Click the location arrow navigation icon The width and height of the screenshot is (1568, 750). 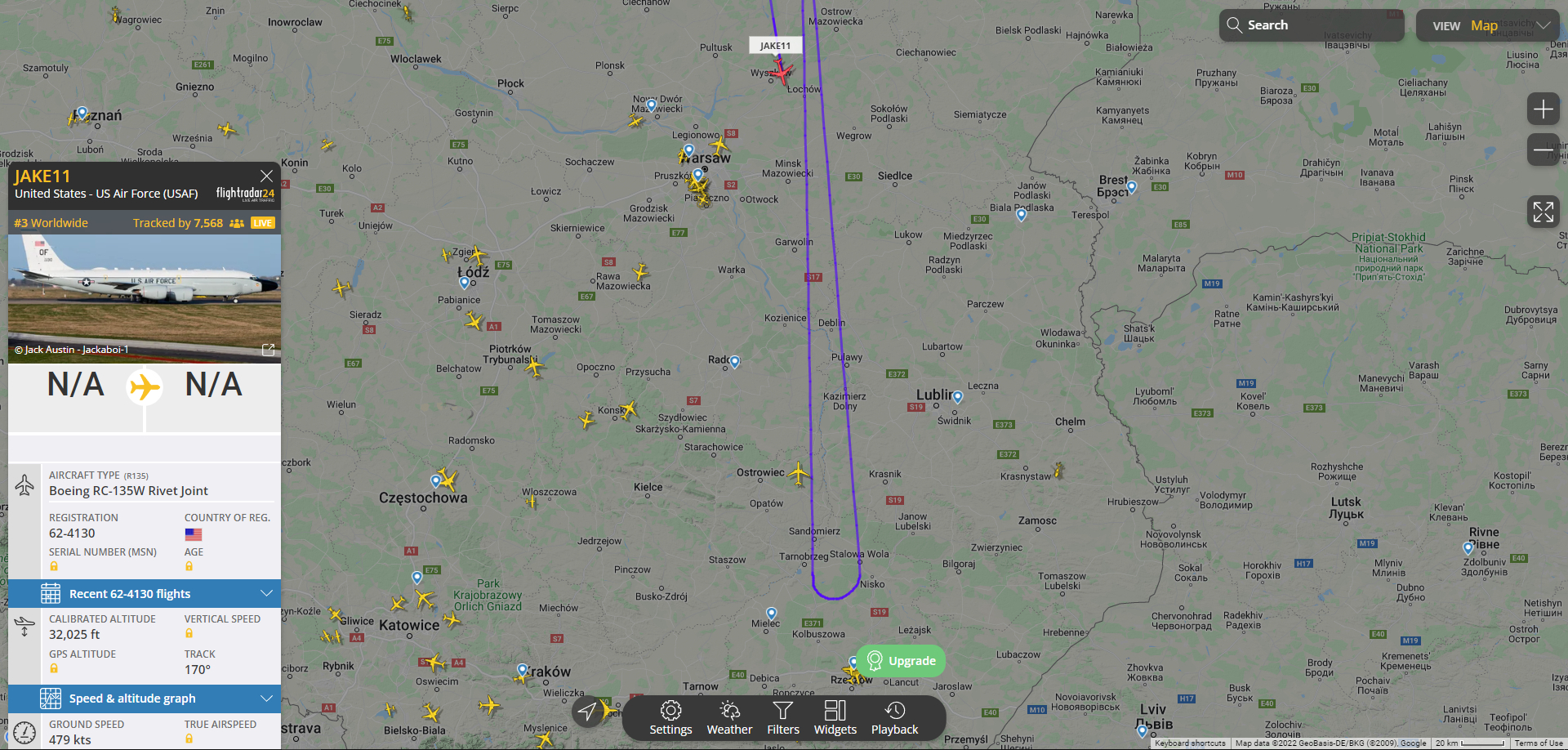click(x=587, y=712)
